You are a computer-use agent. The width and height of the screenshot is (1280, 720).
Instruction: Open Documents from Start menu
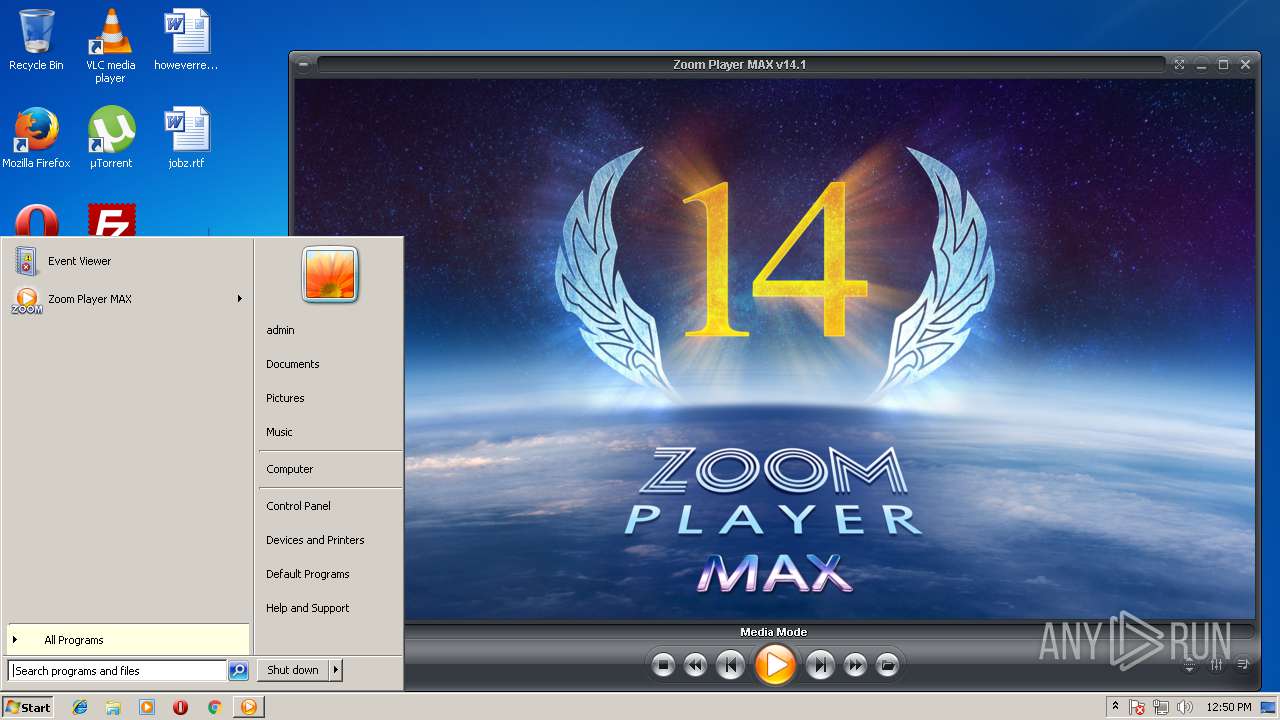coord(293,364)
